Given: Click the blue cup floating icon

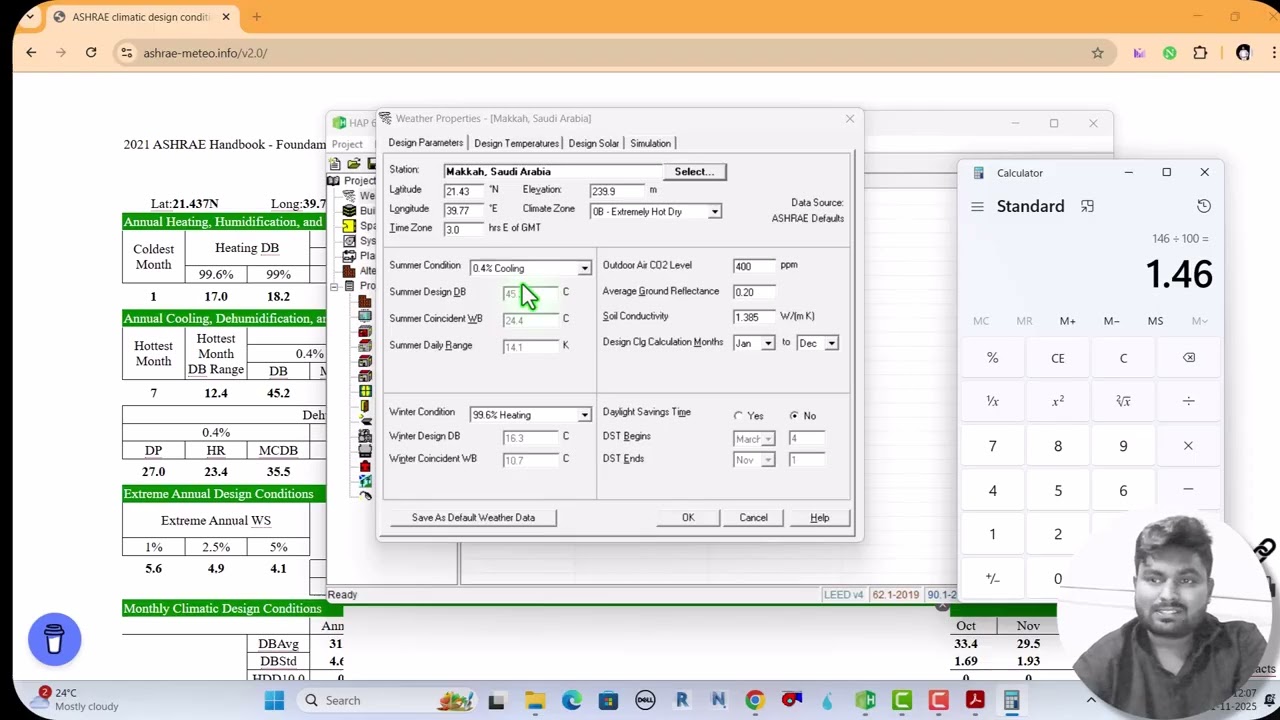Looking at the screenshot, I should point(54,639).
